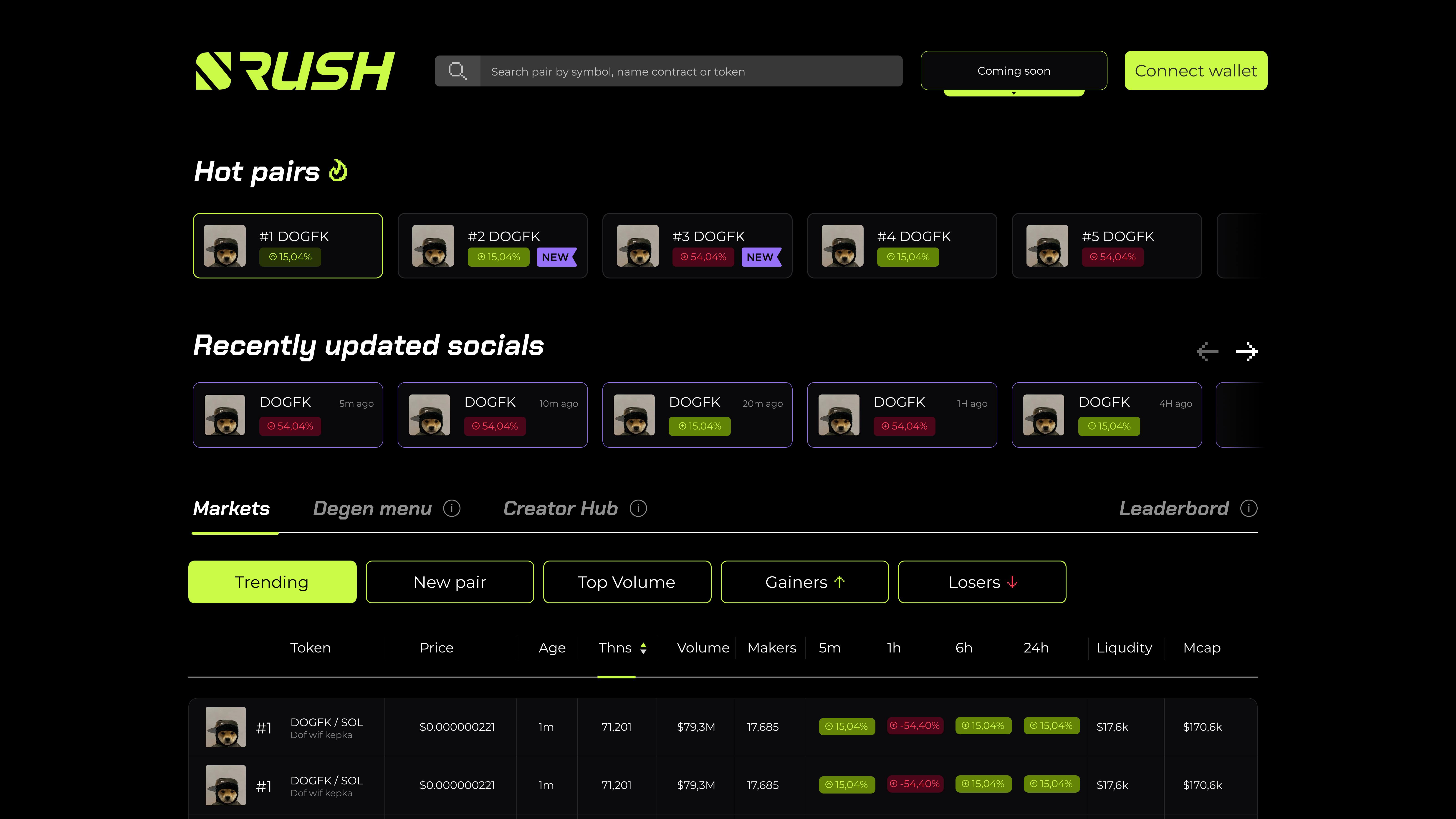Click the Liqudity column header

1124,648
